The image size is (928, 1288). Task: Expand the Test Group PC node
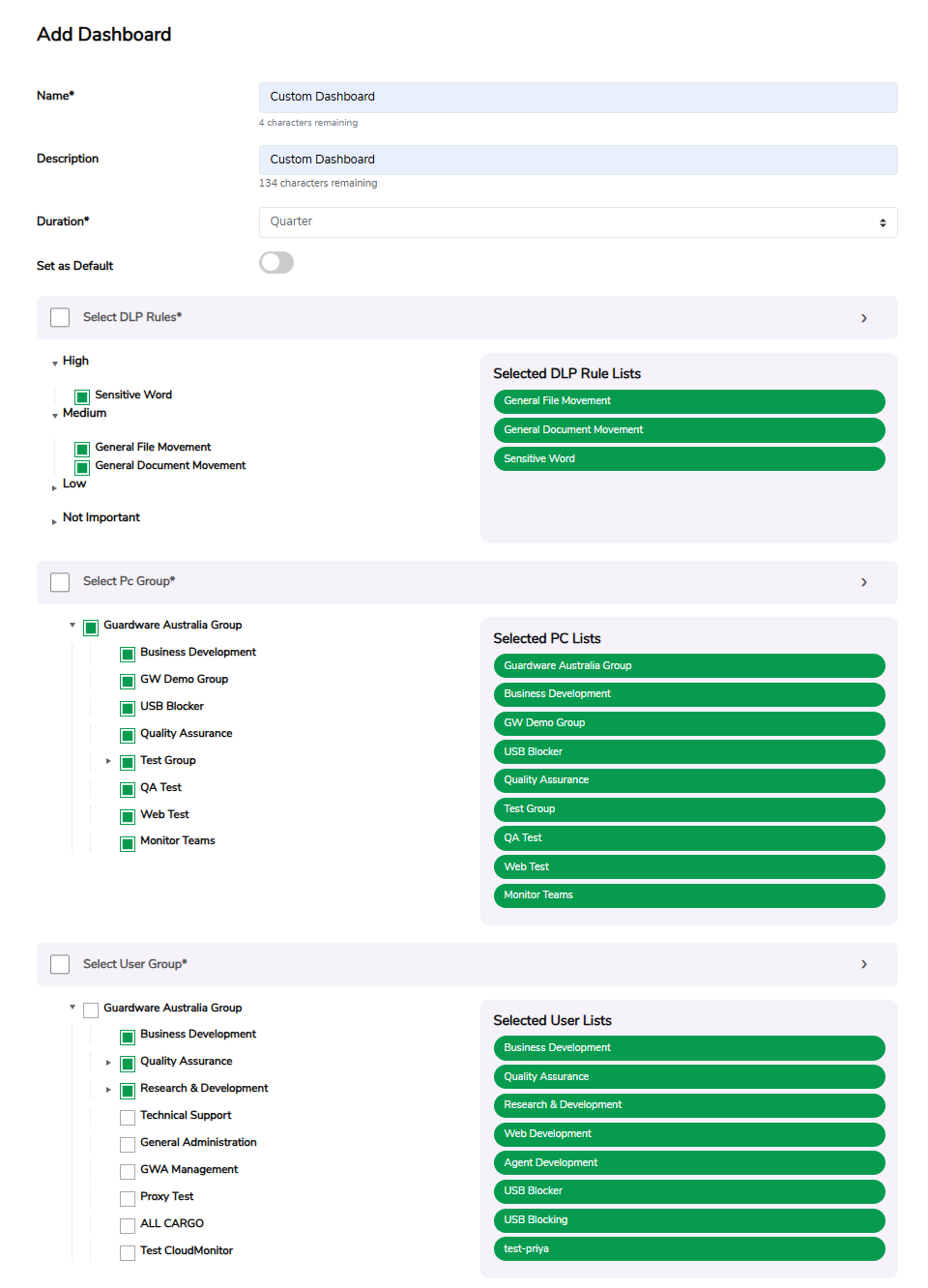tap(108, 762)
